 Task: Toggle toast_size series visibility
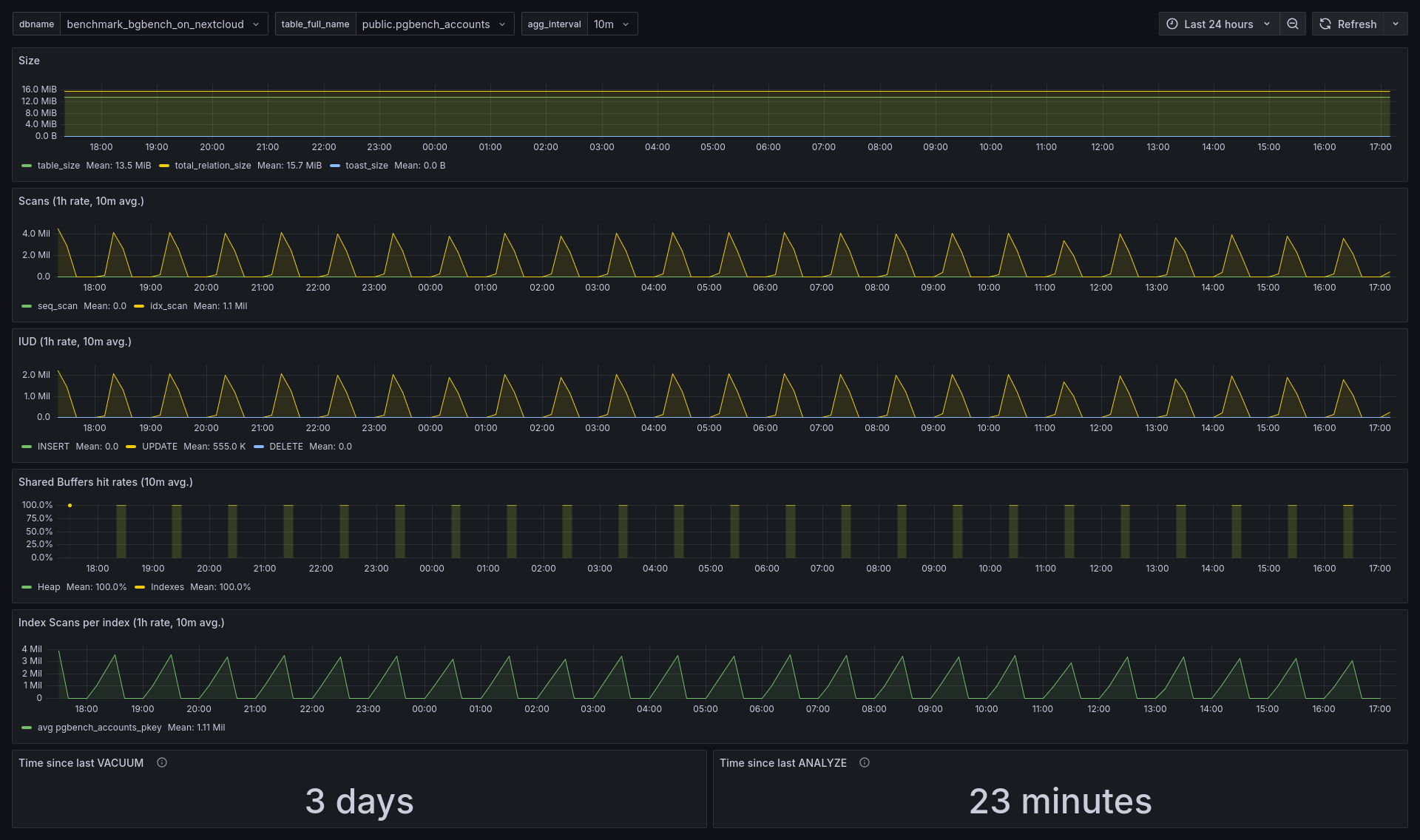(x=366, y=166)
